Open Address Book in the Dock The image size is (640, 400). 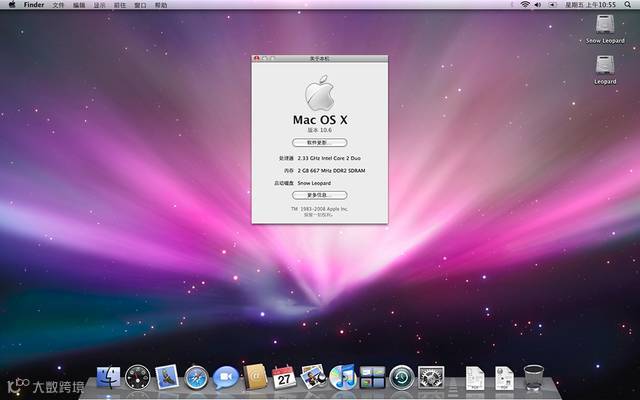click(x=255, y=377)
